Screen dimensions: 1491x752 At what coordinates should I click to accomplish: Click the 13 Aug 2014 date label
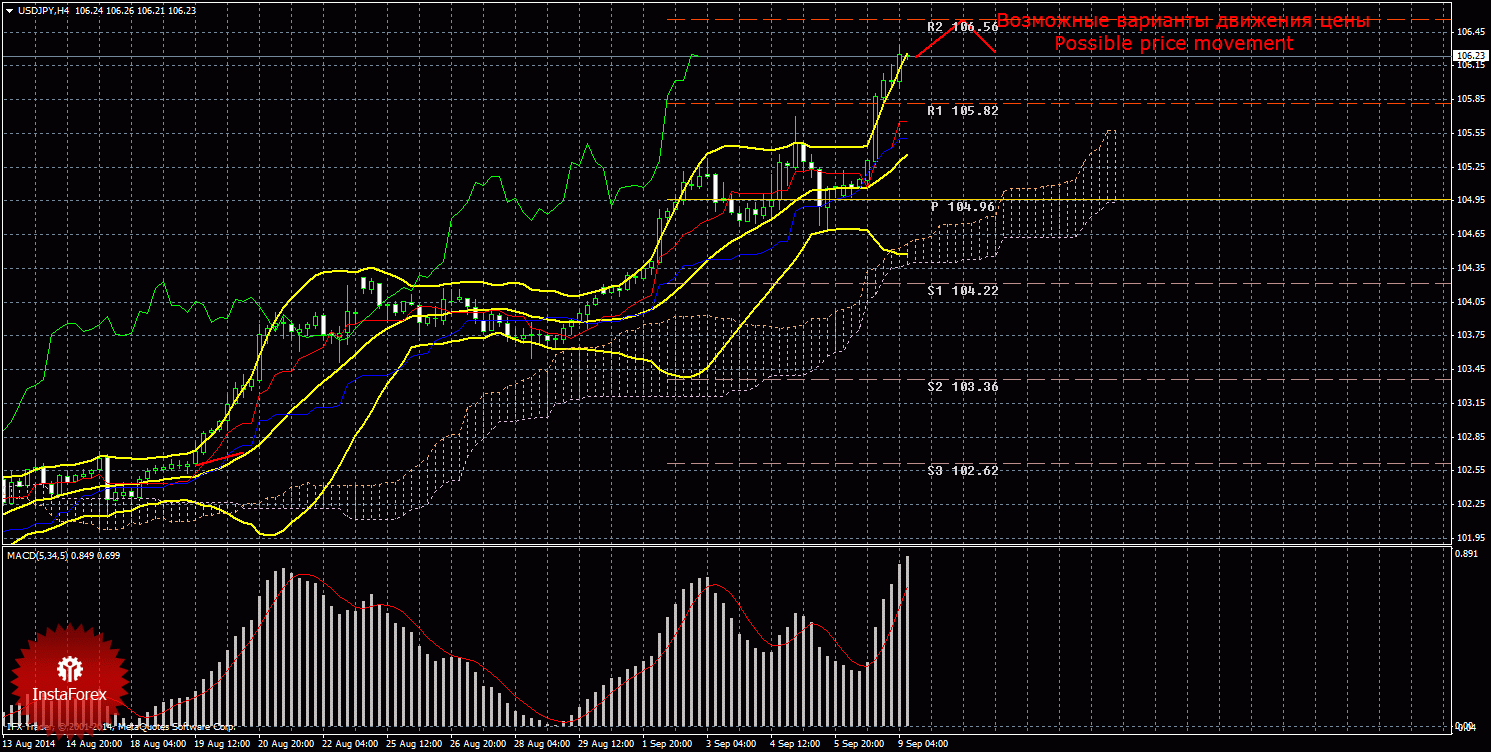click(x=28, y=744)
